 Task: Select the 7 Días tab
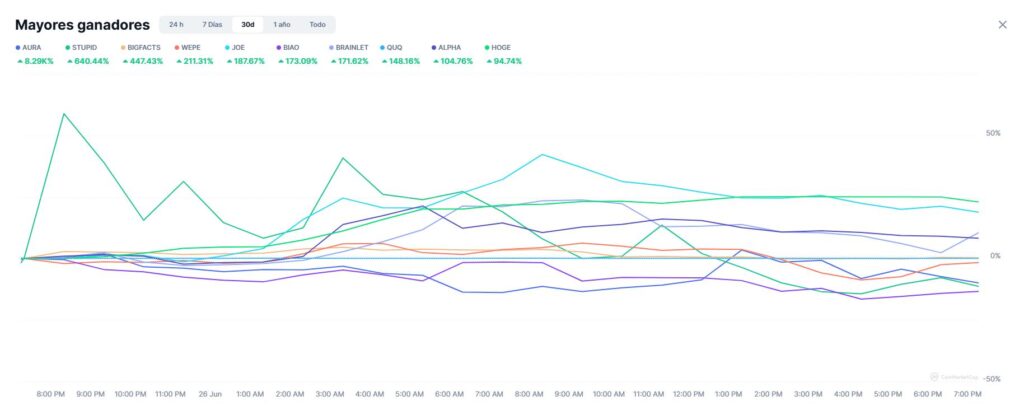click(212, 24)
